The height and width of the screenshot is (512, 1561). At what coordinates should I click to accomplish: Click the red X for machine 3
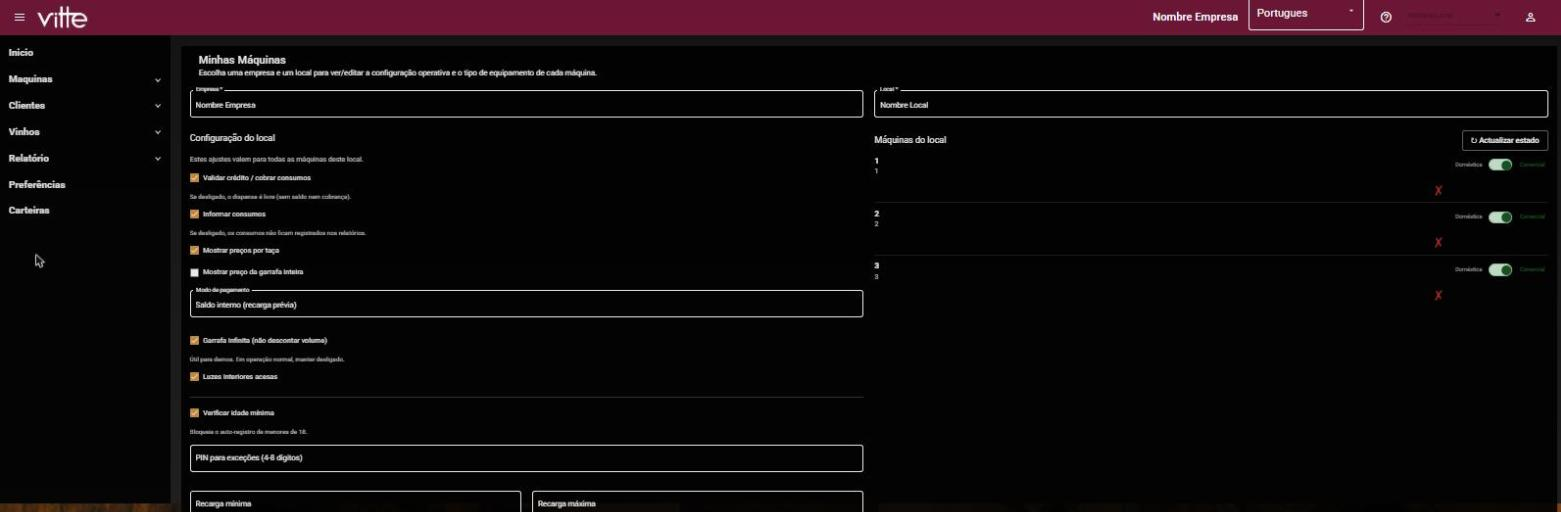1438,295
